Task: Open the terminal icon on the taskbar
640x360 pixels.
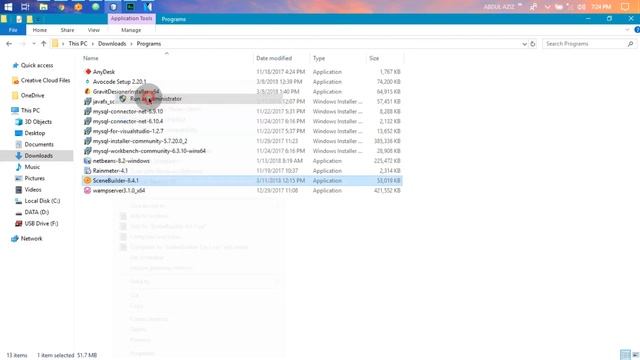Action: tap(131, 7)
